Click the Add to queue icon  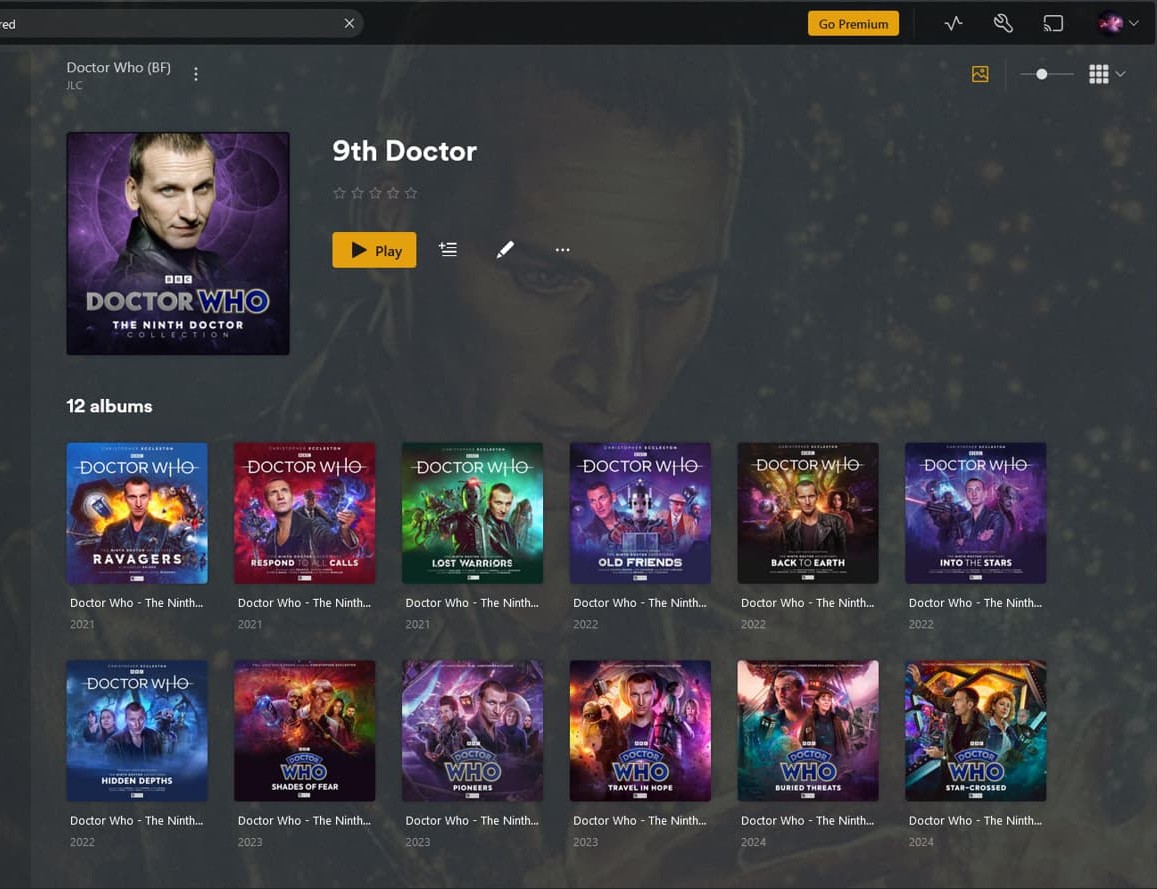[x=448, y=249]
